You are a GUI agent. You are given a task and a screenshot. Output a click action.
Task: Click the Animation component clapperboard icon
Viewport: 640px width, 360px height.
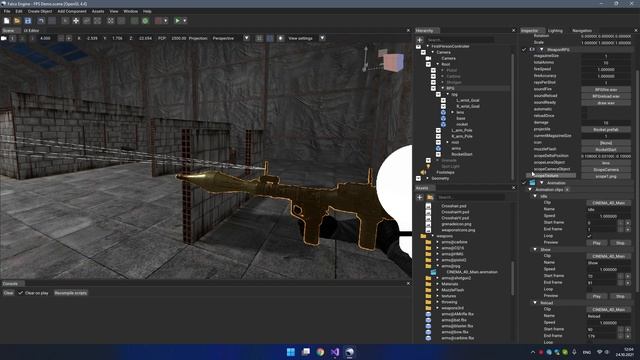pos(533,183)
